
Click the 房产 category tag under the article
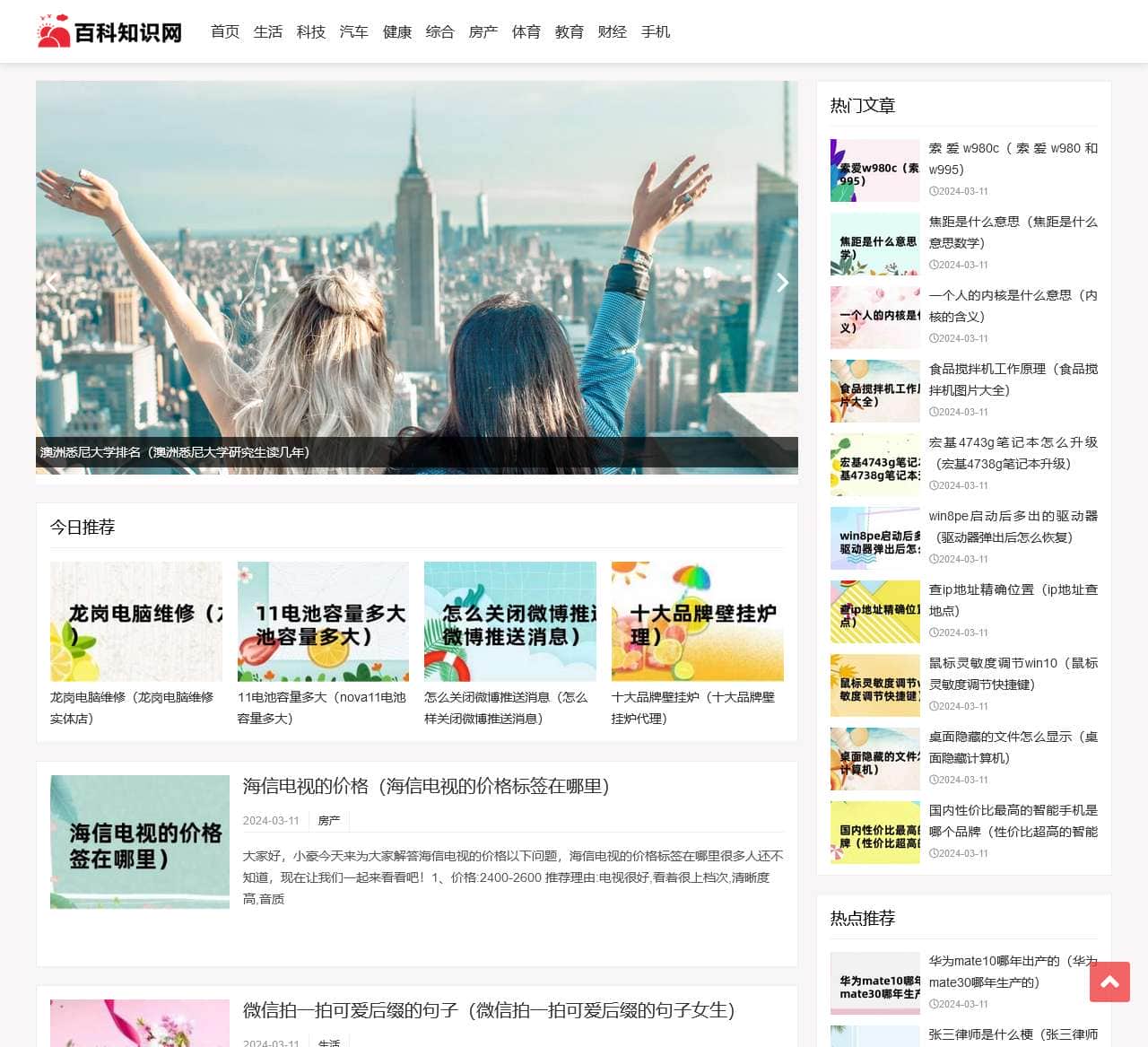coord(328,820)
